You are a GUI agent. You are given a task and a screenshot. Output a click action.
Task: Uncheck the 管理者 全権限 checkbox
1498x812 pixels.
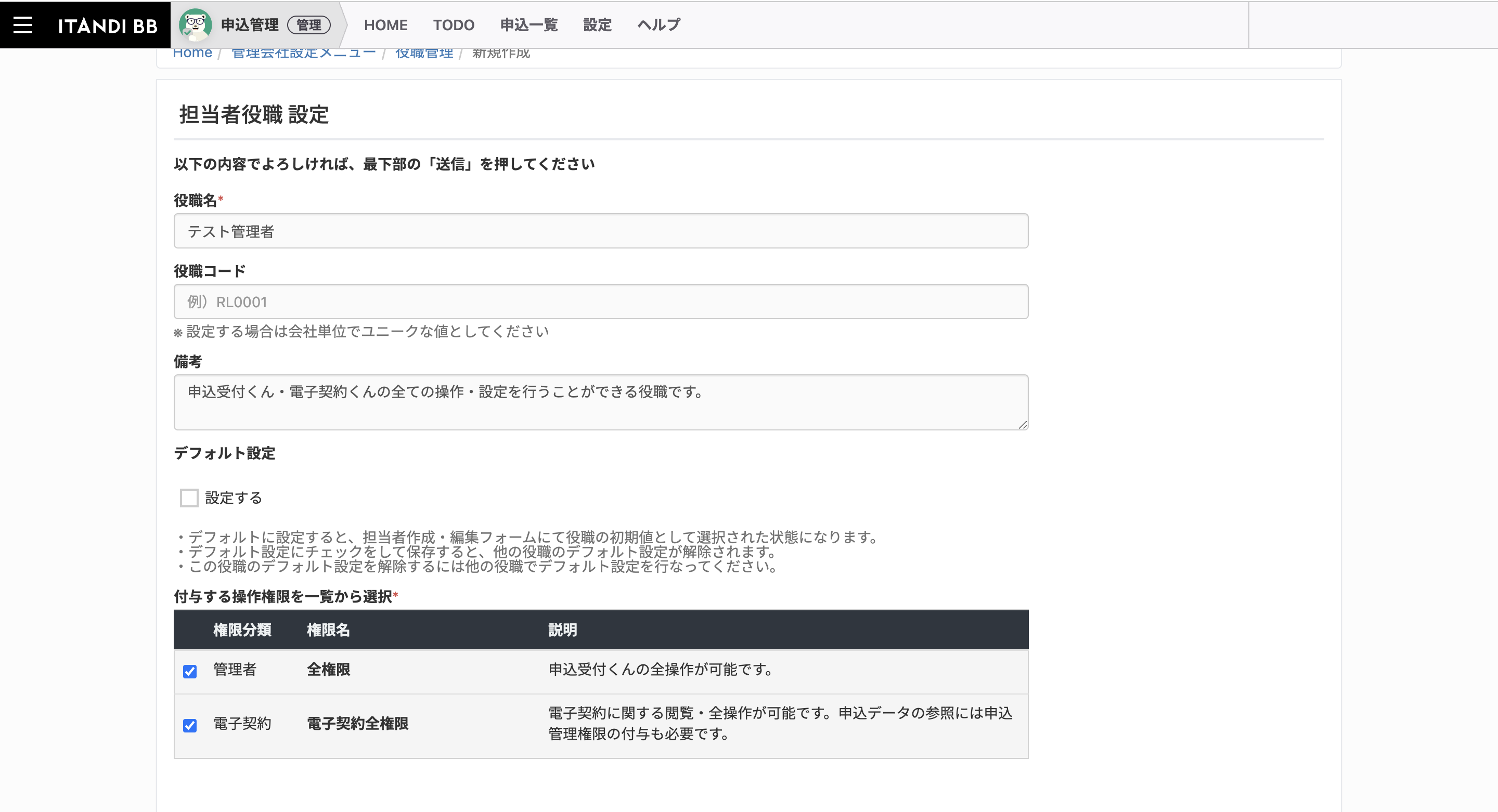(x=189, y=671)
